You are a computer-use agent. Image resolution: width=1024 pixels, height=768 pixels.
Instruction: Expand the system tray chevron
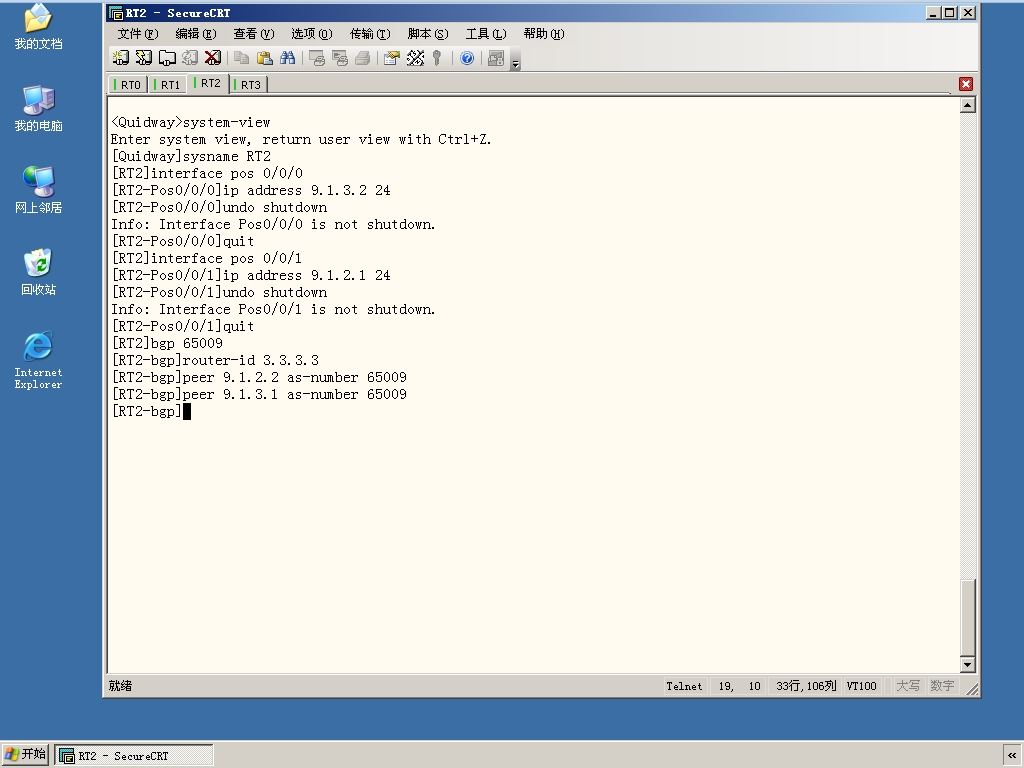[1012, 755]
